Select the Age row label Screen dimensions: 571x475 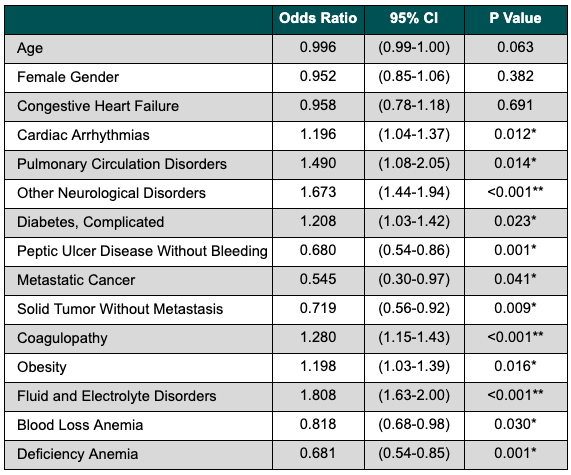click(x=30, y=49)
